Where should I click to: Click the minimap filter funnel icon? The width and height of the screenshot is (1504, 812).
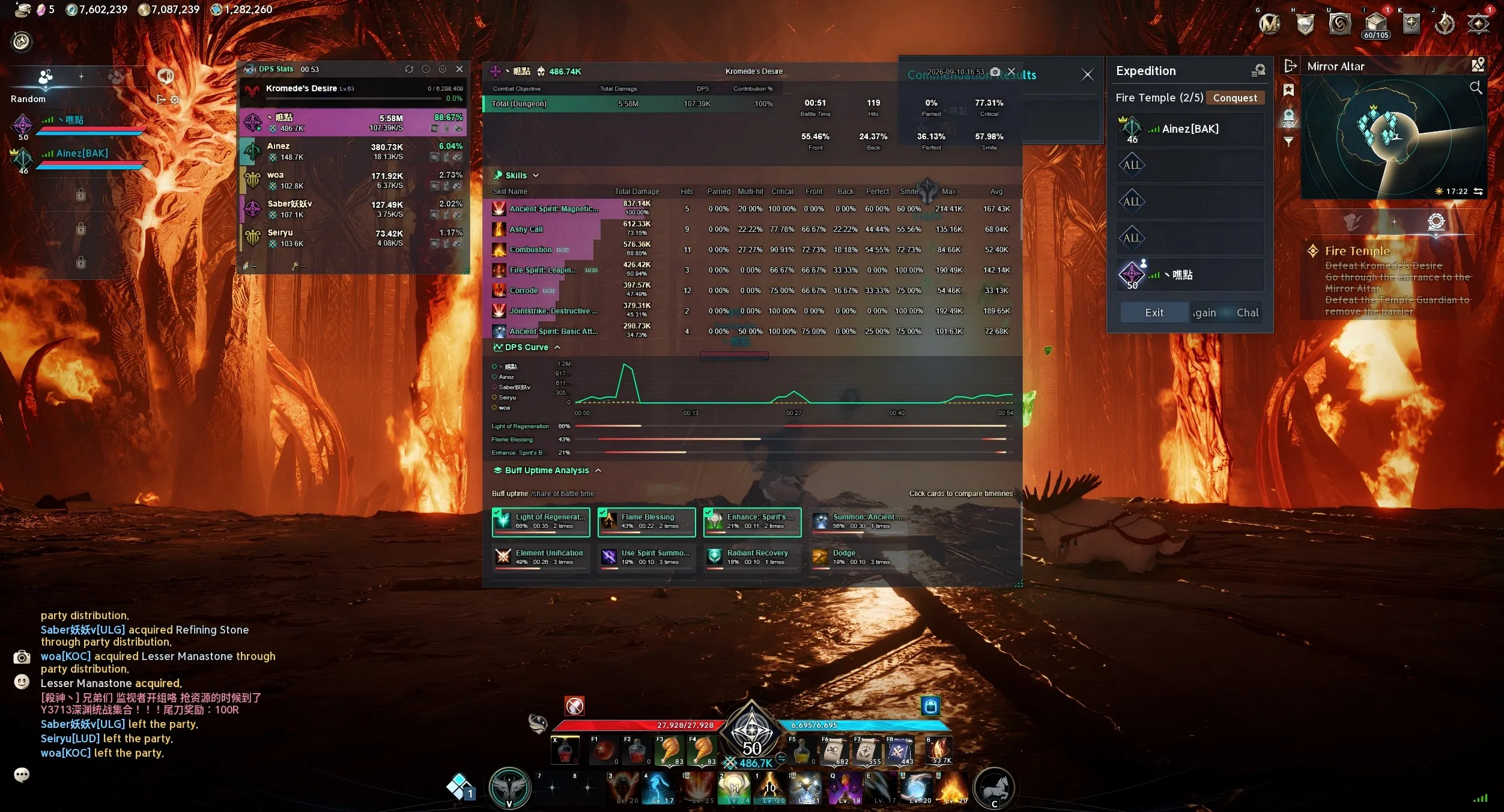point(1288,142)
